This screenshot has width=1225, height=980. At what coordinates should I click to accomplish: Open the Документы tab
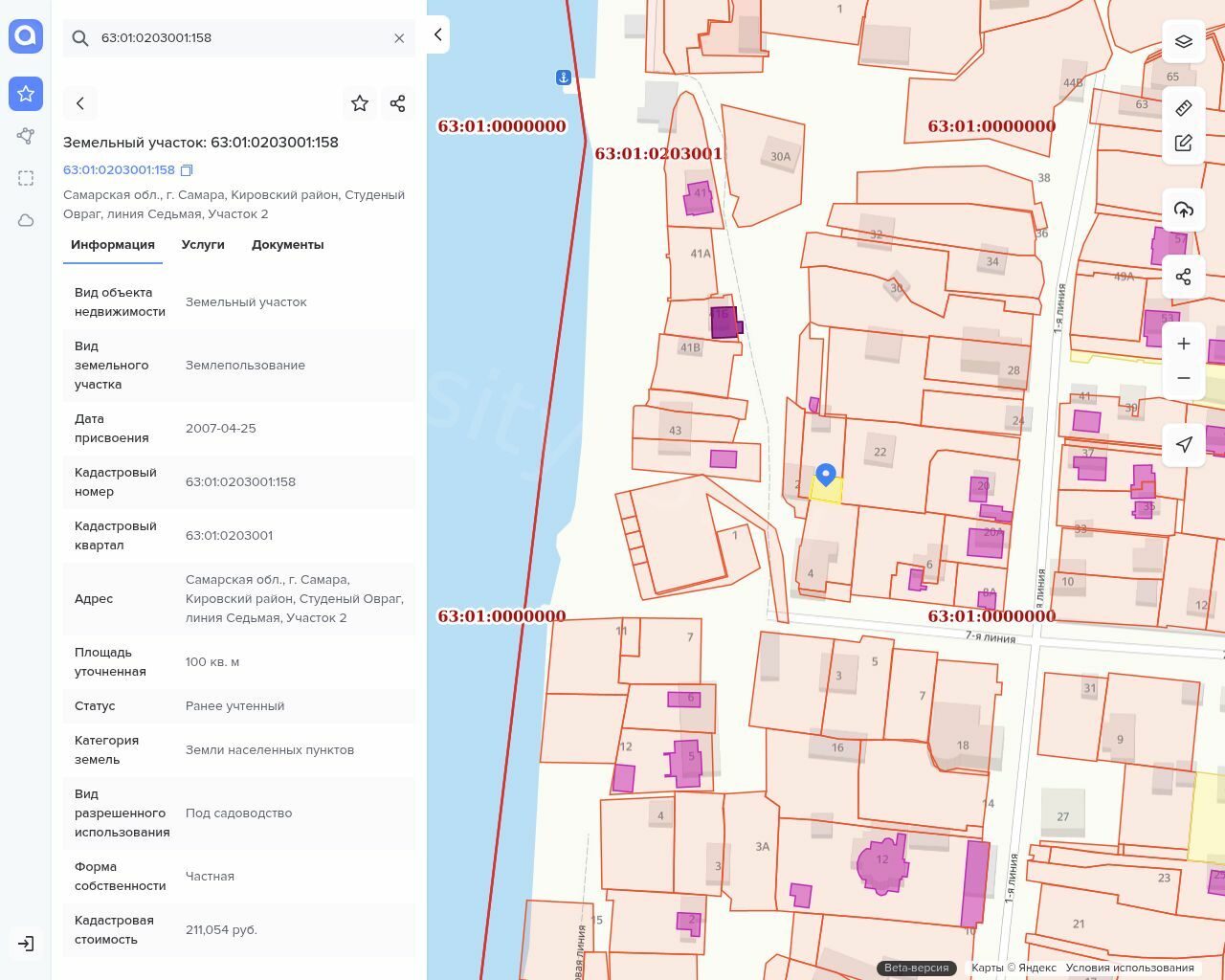[x=287, y=245]
